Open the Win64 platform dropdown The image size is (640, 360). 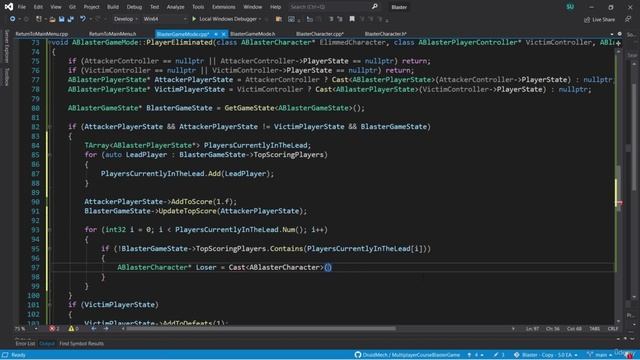click(x=164, y=19)
